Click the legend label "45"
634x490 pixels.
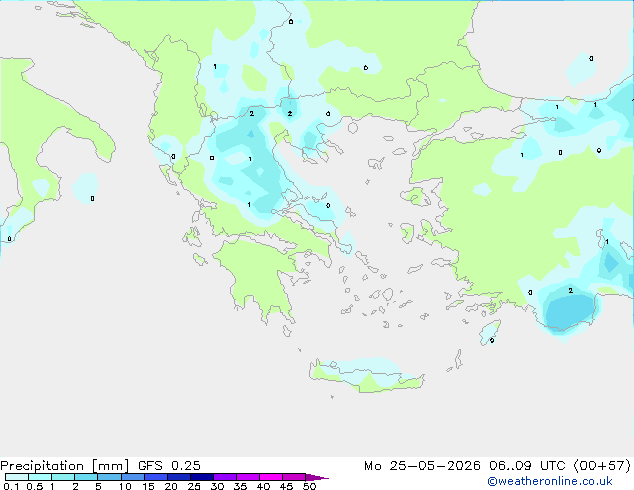(286, 486)
